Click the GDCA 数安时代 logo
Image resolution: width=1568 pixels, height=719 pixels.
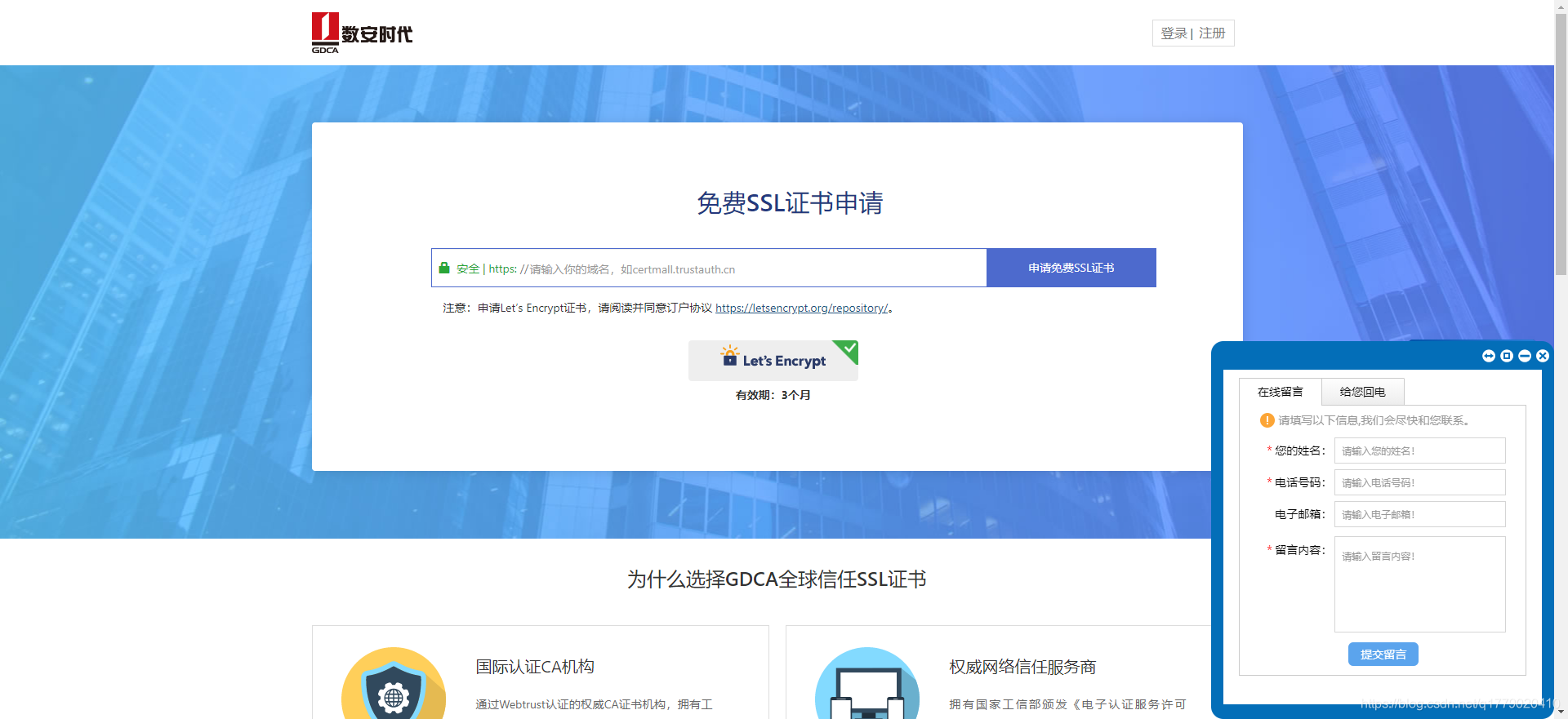point(362,33)
